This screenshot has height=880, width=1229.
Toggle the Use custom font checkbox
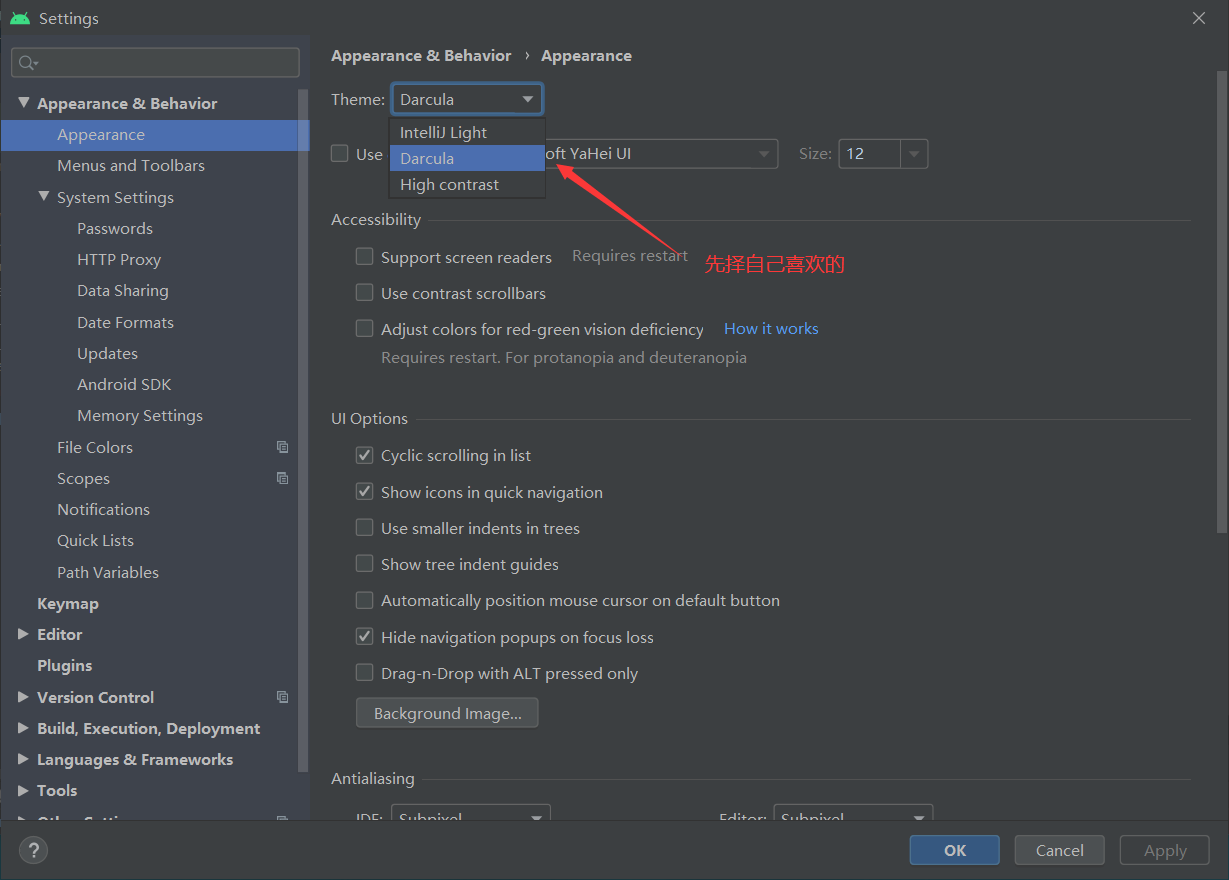[340, 154]
